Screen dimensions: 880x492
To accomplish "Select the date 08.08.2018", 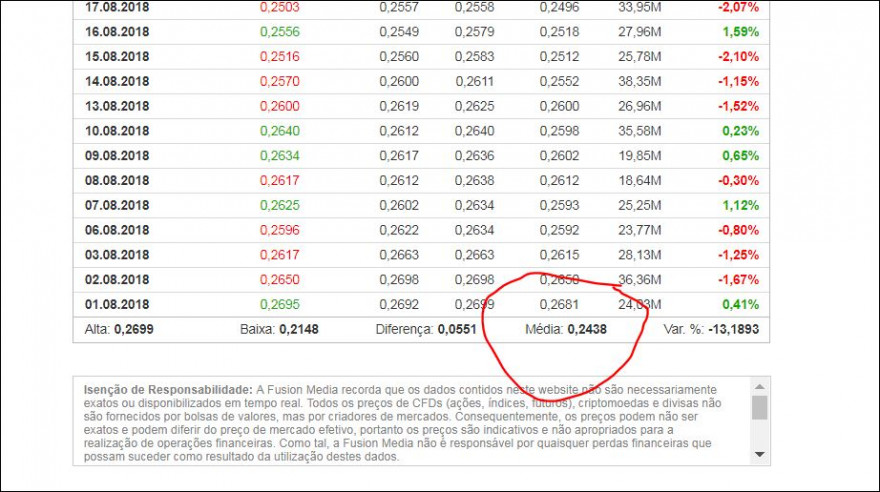I will 117,181.
